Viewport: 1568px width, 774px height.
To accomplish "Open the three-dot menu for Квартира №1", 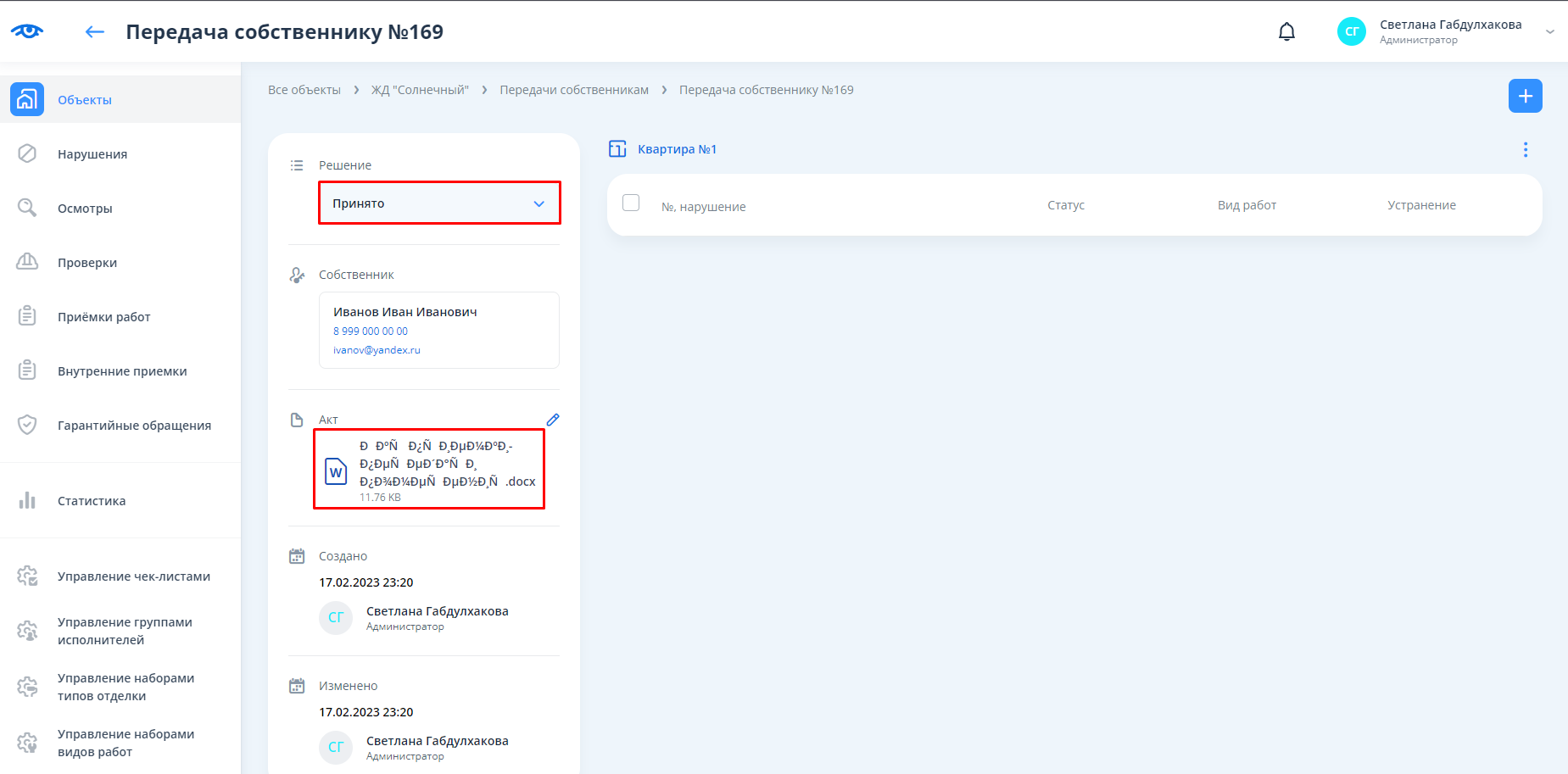I will (1525, 150).
